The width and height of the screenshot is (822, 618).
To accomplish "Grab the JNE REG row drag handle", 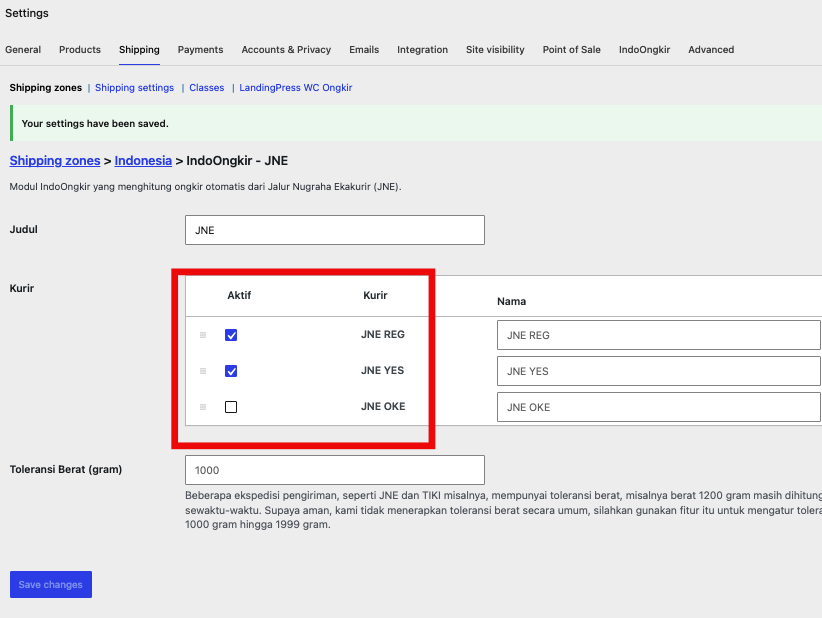I will [203, 335].
